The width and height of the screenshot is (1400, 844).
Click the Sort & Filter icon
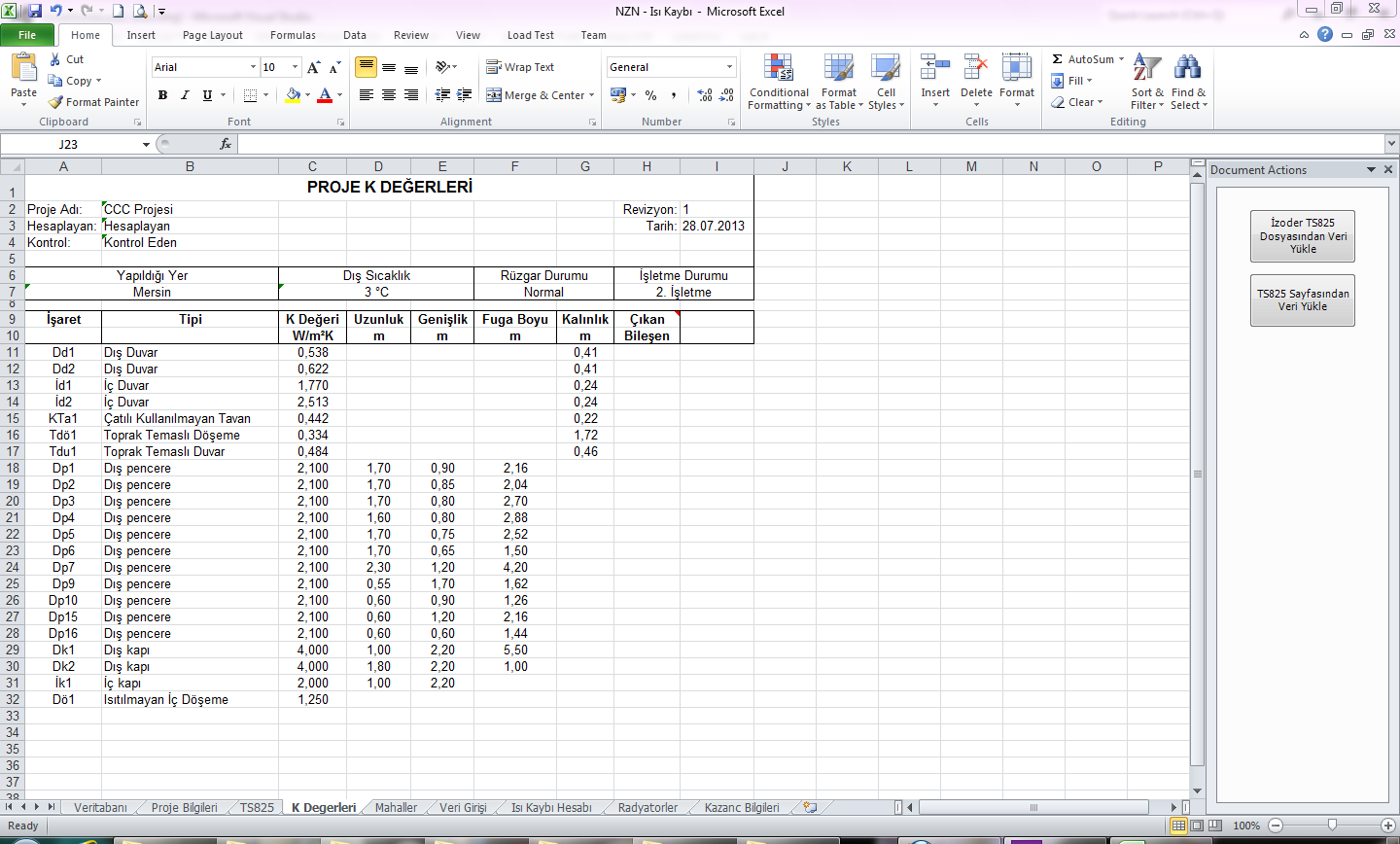point(1147,68)
